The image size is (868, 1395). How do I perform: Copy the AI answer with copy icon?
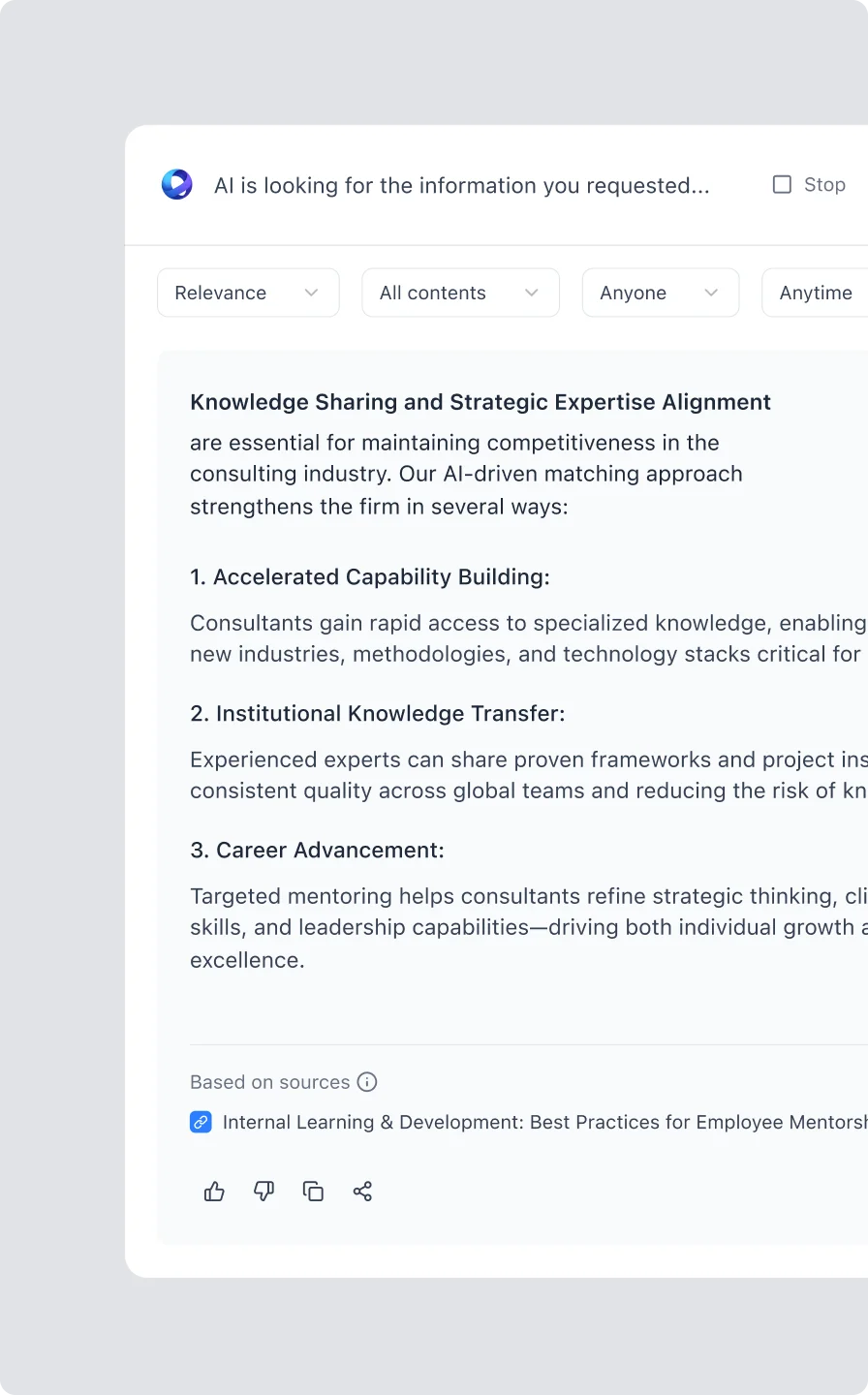coord(313,1192)
